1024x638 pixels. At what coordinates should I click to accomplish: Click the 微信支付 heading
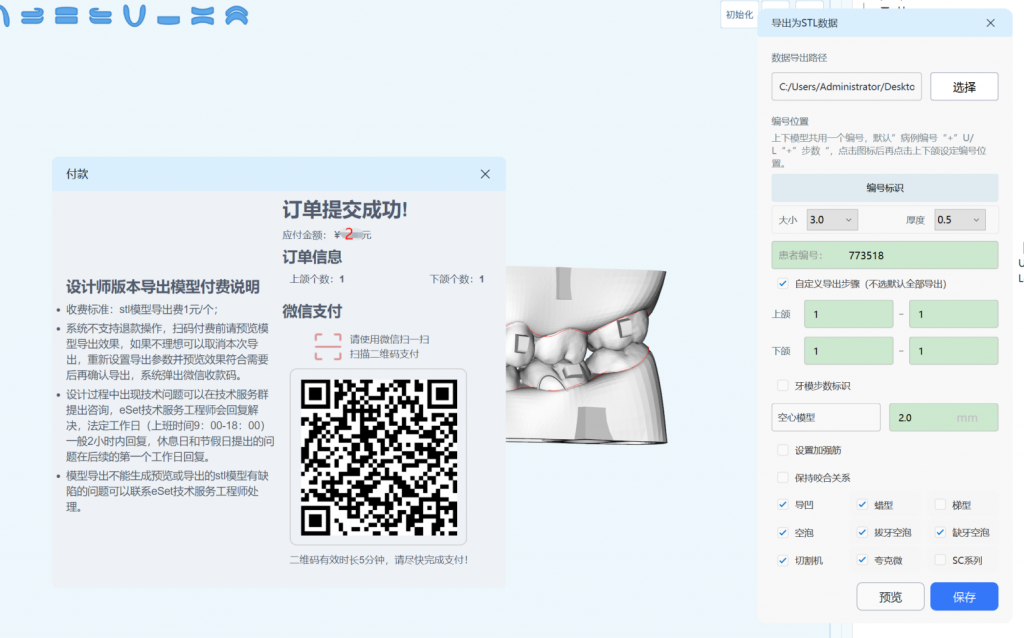(x=312, y=311)
